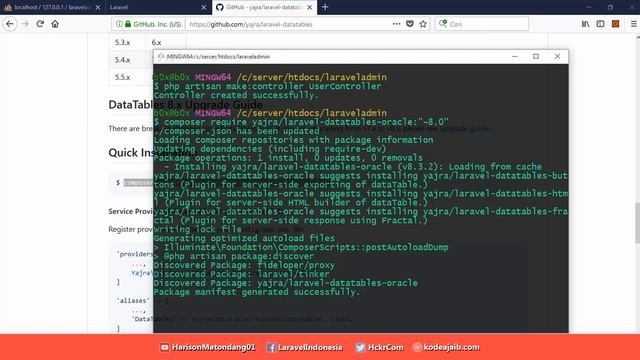Image resolution: width=640 pixels, height=360 pixels.
Task: Open the Firefox hamburger menu
Action: pos(633,24)
